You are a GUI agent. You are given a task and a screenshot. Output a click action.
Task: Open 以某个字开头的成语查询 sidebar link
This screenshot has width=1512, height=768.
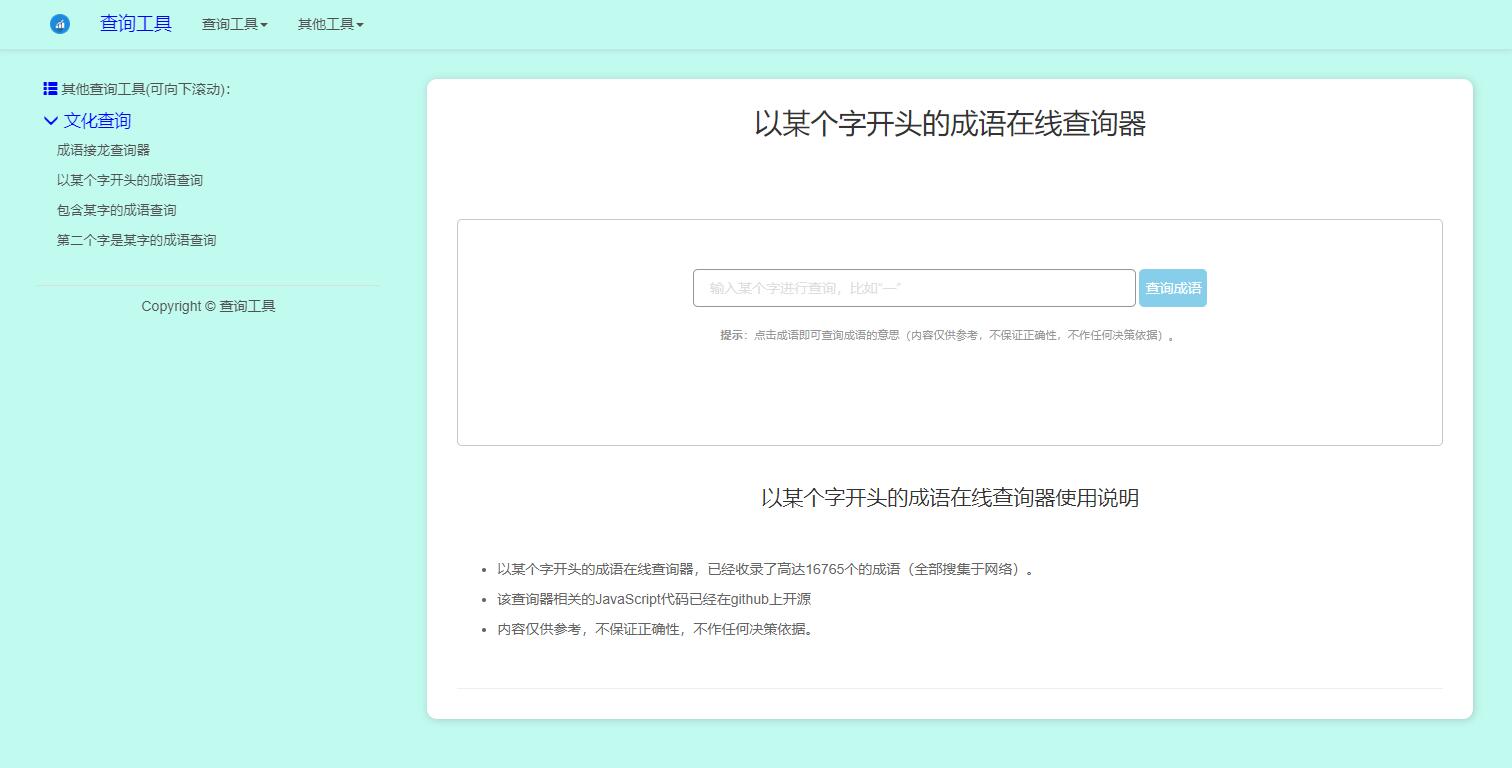pyautogui.click(x=130, y=180)
